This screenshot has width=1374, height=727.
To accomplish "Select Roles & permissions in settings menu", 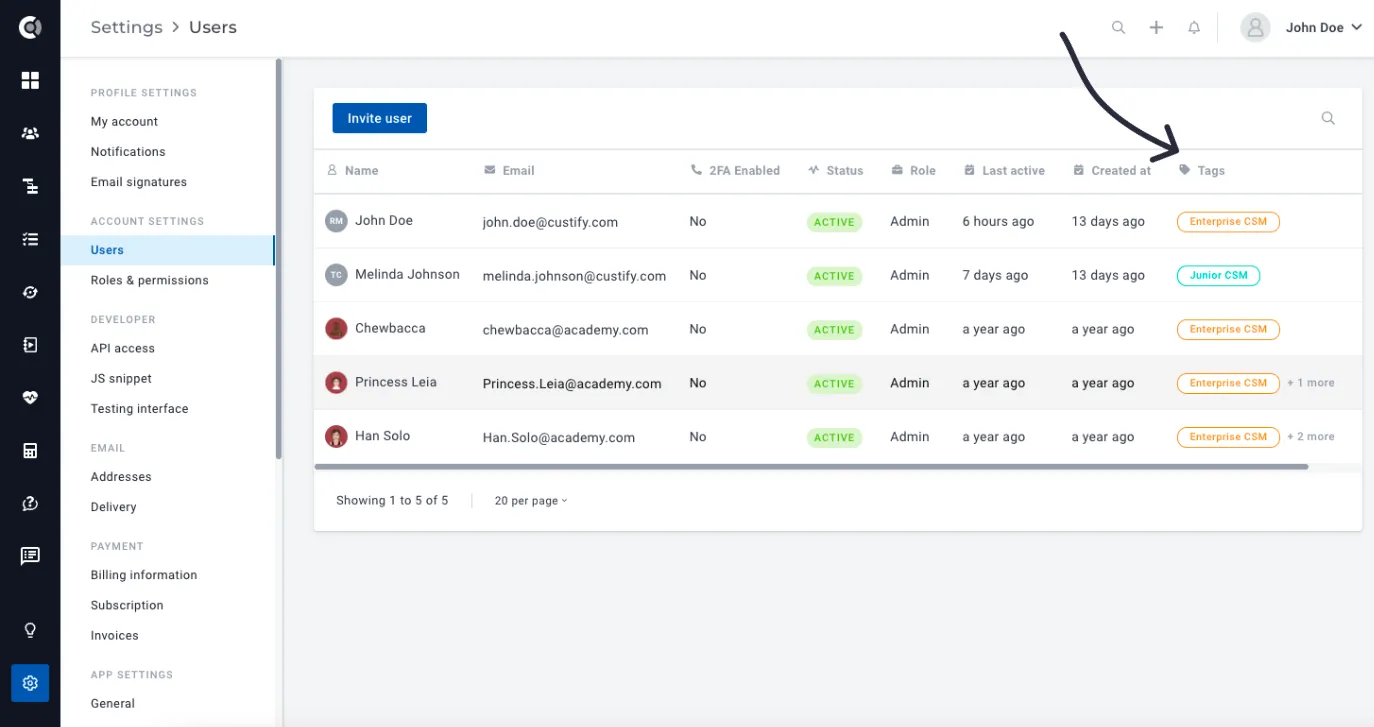I will tap(150, 280).
